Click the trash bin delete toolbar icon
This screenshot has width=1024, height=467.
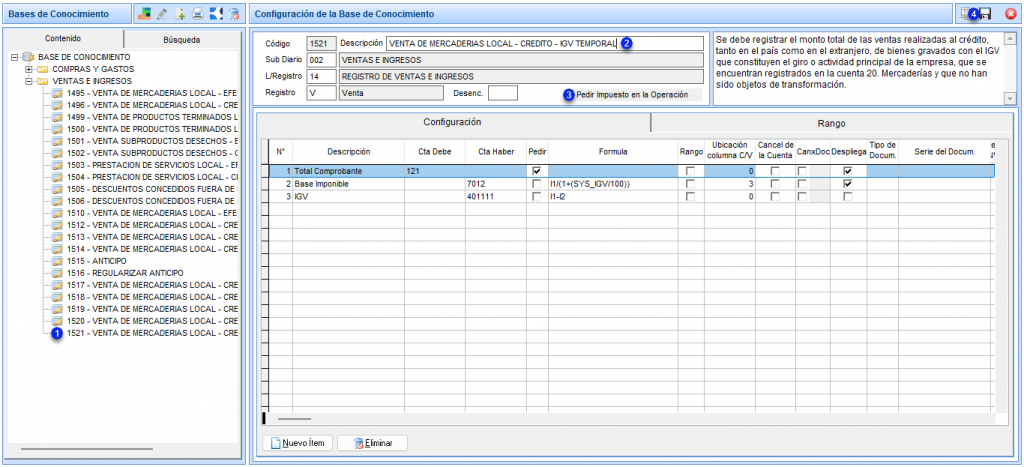(x=234, y=13)
